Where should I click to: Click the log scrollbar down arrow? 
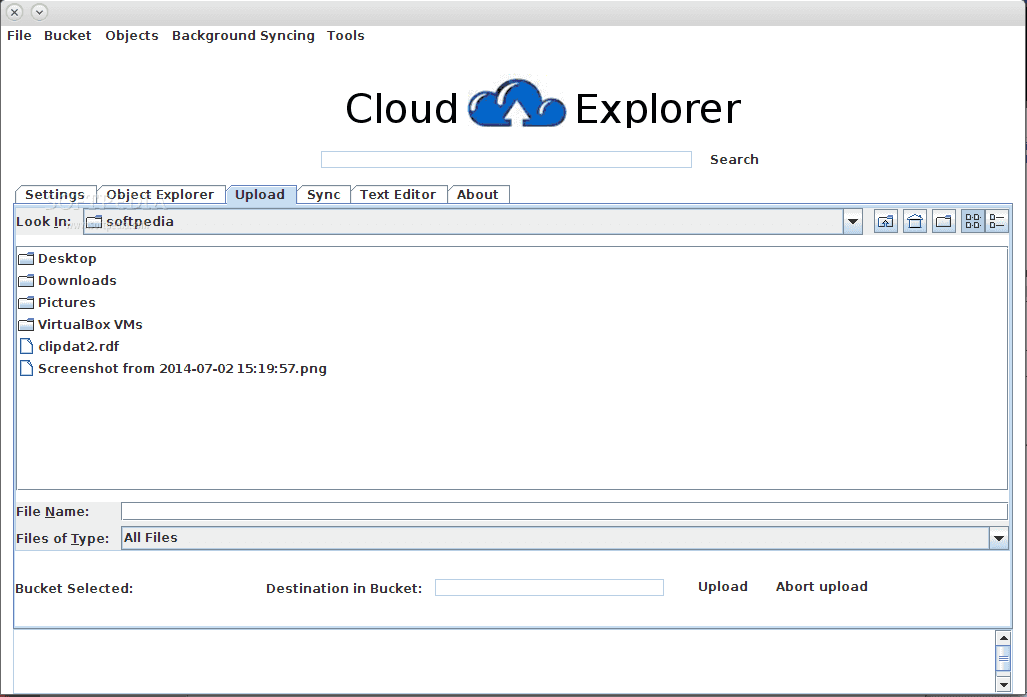[x=1003, y=685]
